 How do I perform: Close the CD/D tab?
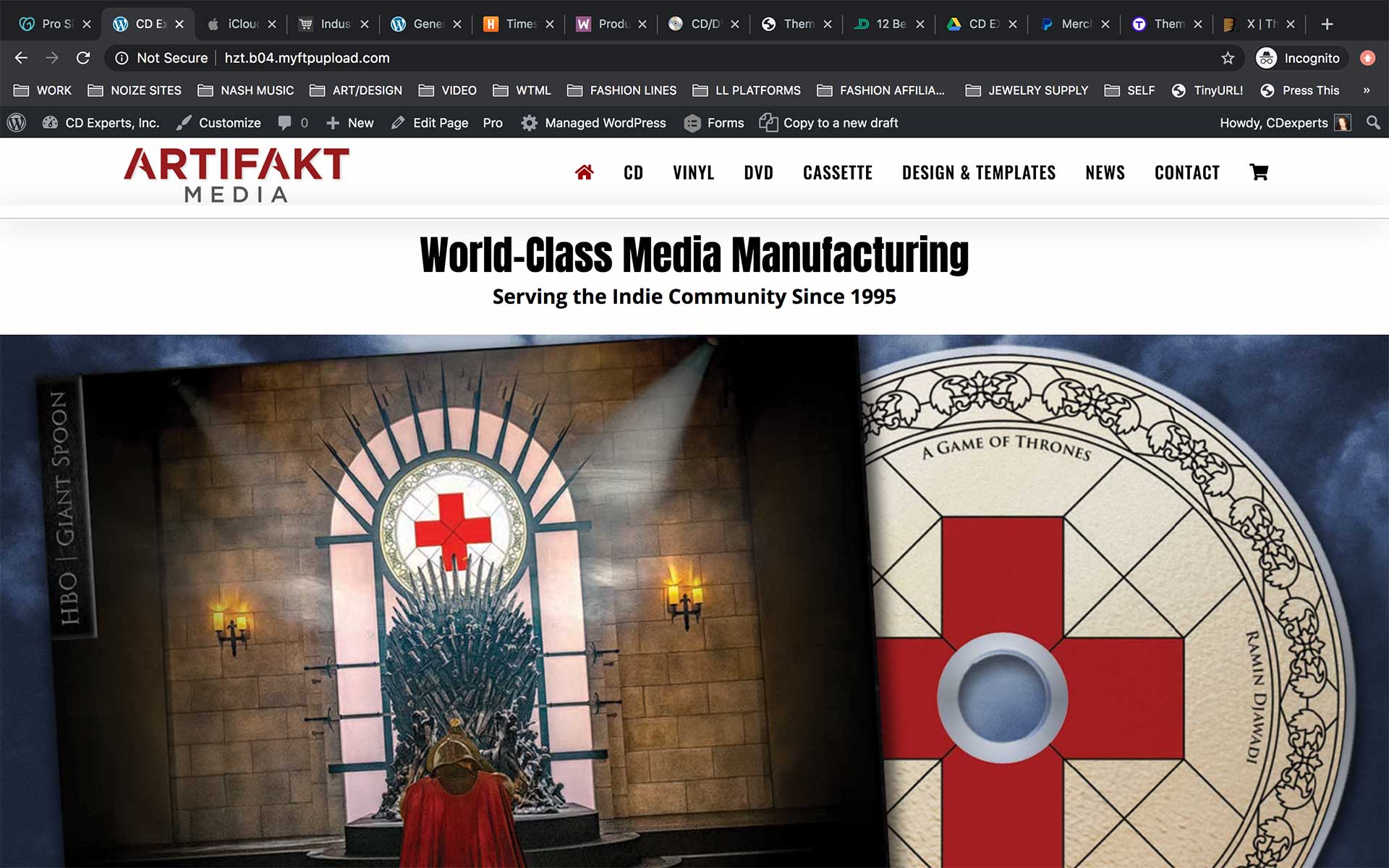[x=735, y=24]
